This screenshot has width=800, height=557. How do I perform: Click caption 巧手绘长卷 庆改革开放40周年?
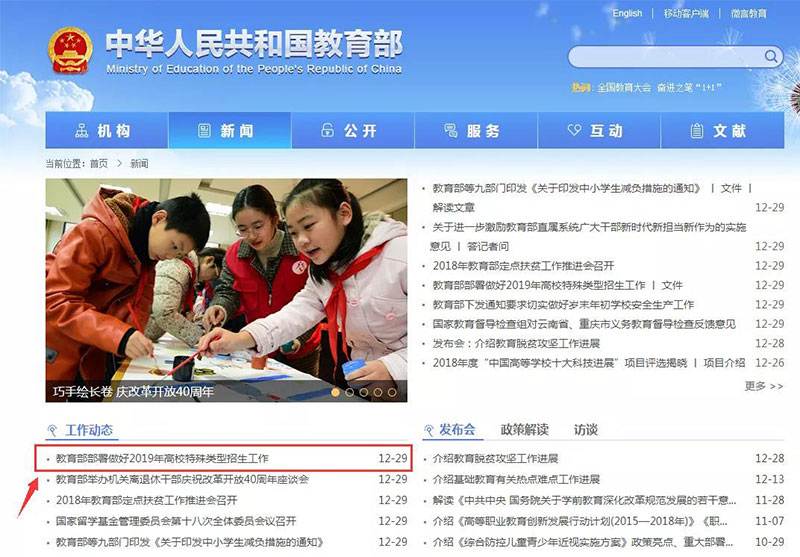pyautogui.click(x=133, y=392)
